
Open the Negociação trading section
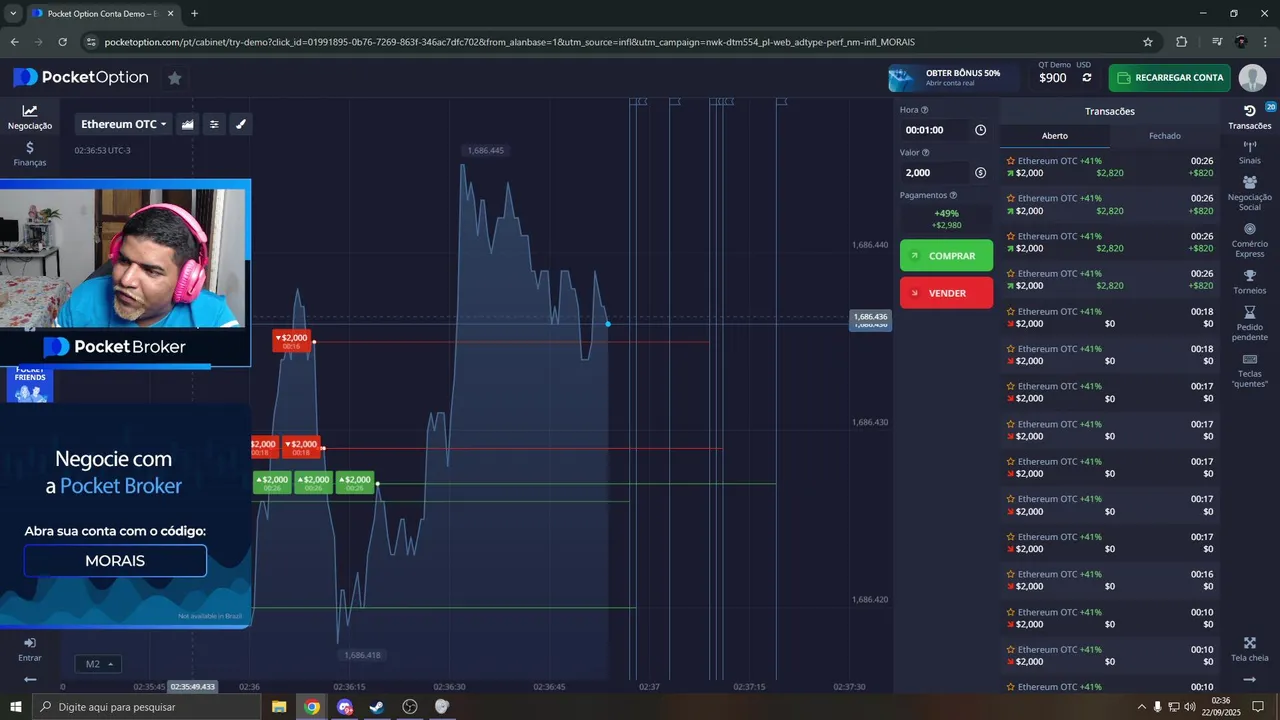click(30, 117)
